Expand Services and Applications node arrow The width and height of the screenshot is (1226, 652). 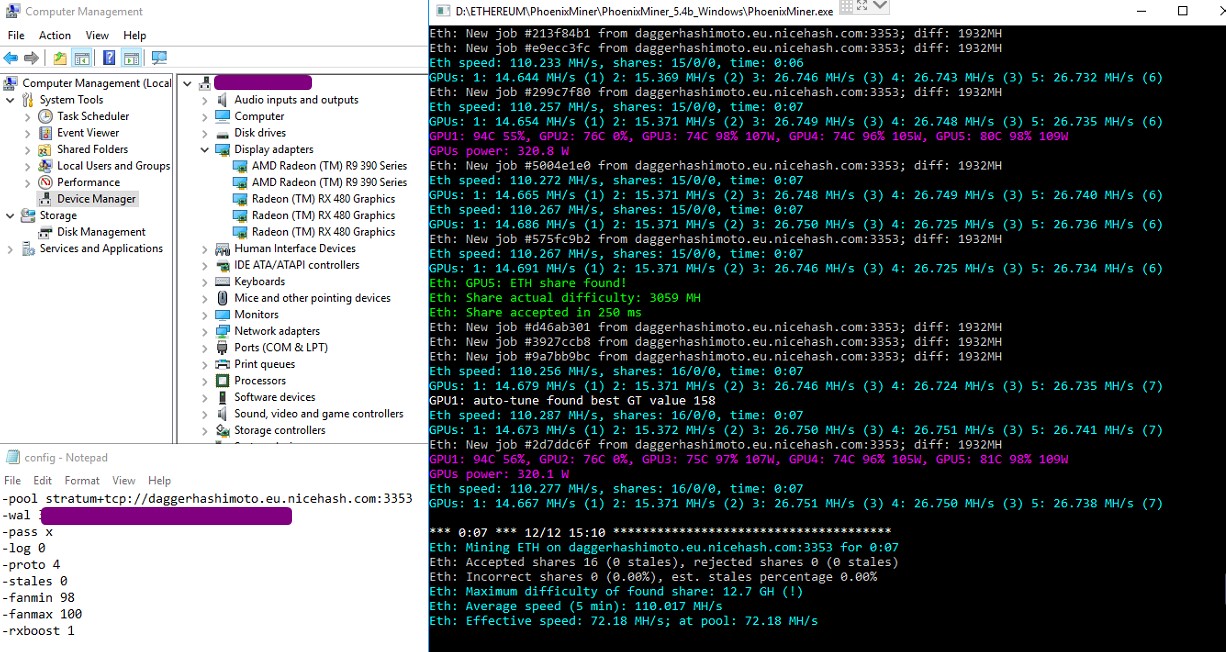10,249
